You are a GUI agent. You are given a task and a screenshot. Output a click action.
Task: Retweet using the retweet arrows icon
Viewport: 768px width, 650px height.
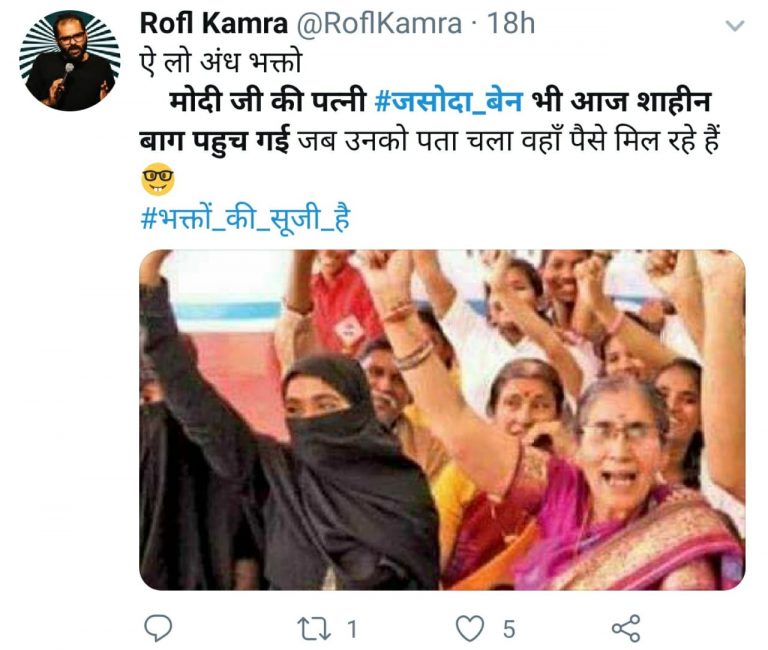(x=314, y=628)
